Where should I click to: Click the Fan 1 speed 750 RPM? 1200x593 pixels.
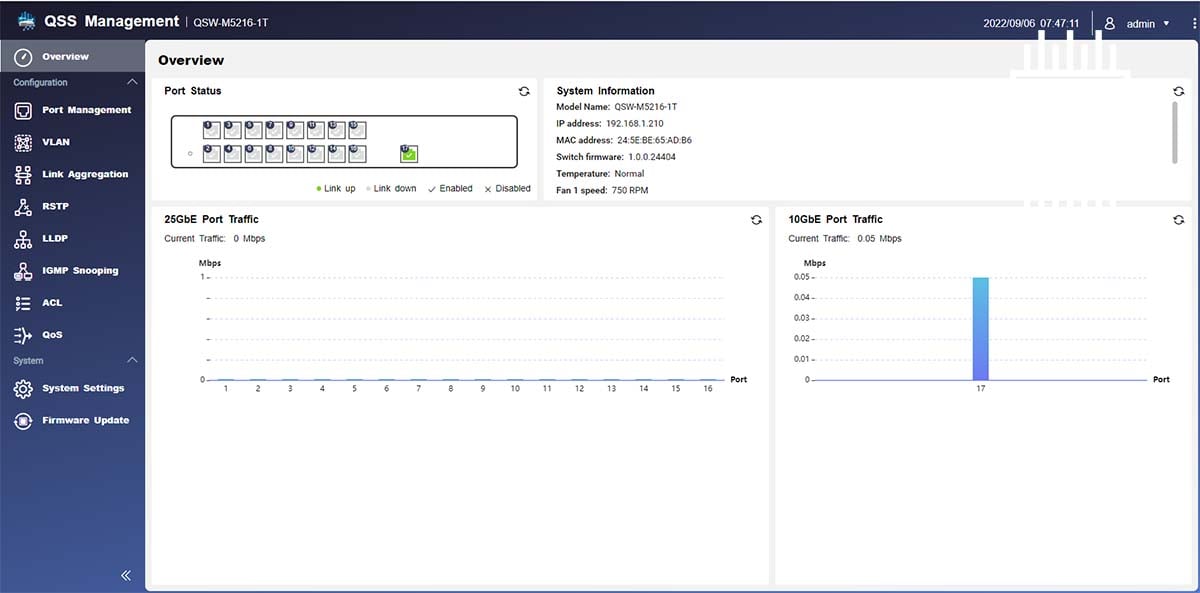point(630,190)
